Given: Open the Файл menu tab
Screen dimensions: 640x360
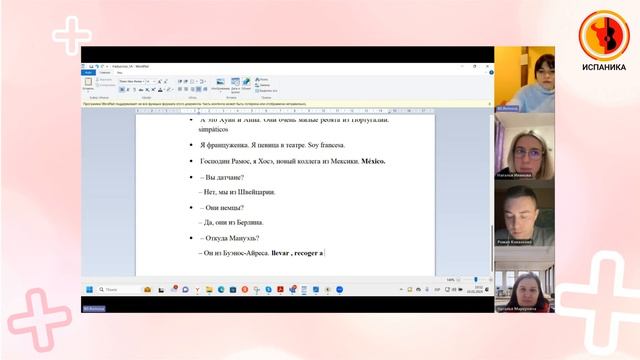Looking at the screenshot, I should point(89,73).
